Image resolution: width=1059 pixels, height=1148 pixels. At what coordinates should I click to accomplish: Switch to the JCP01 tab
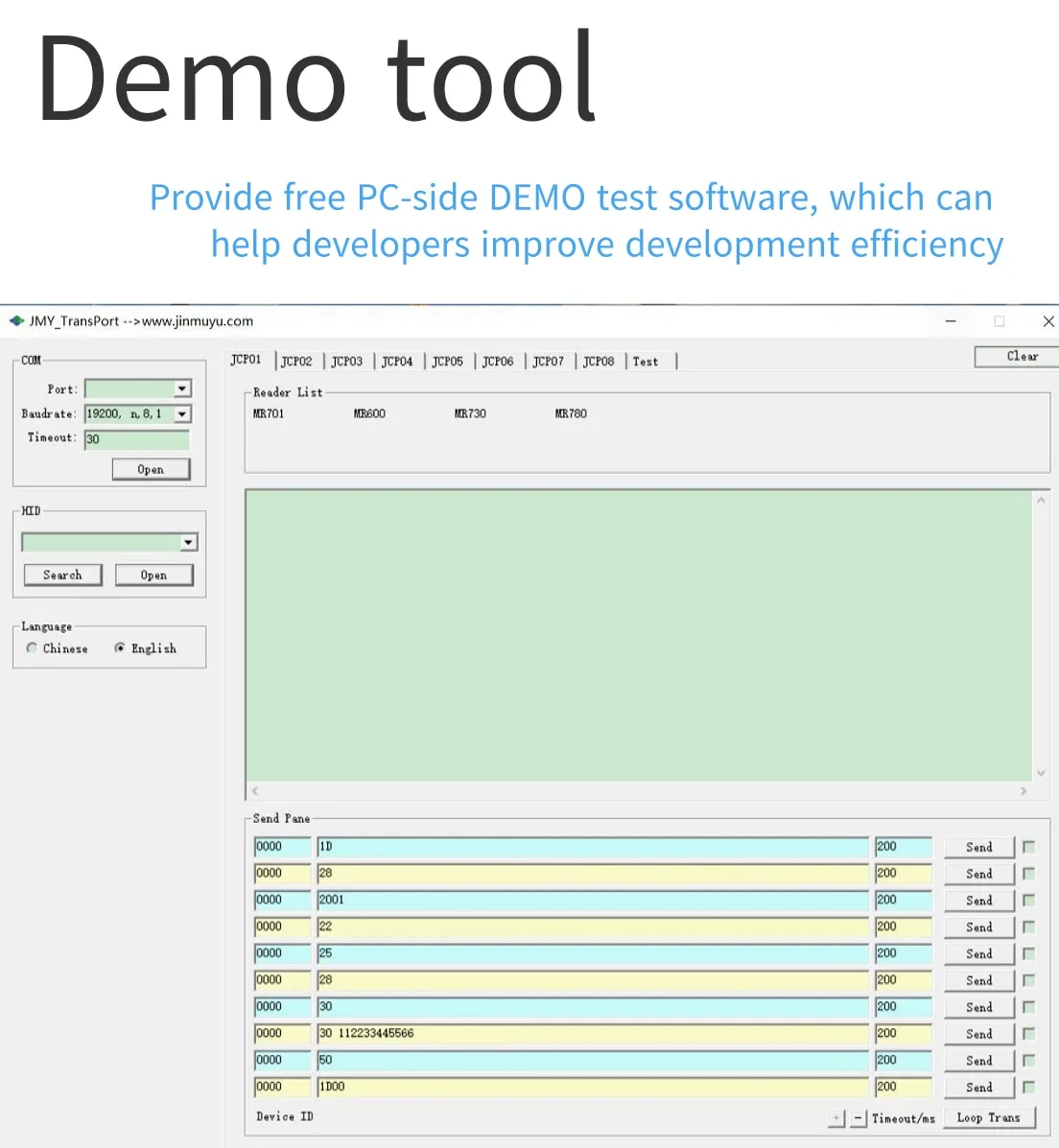pyautogui.click(x=247, y=360)
